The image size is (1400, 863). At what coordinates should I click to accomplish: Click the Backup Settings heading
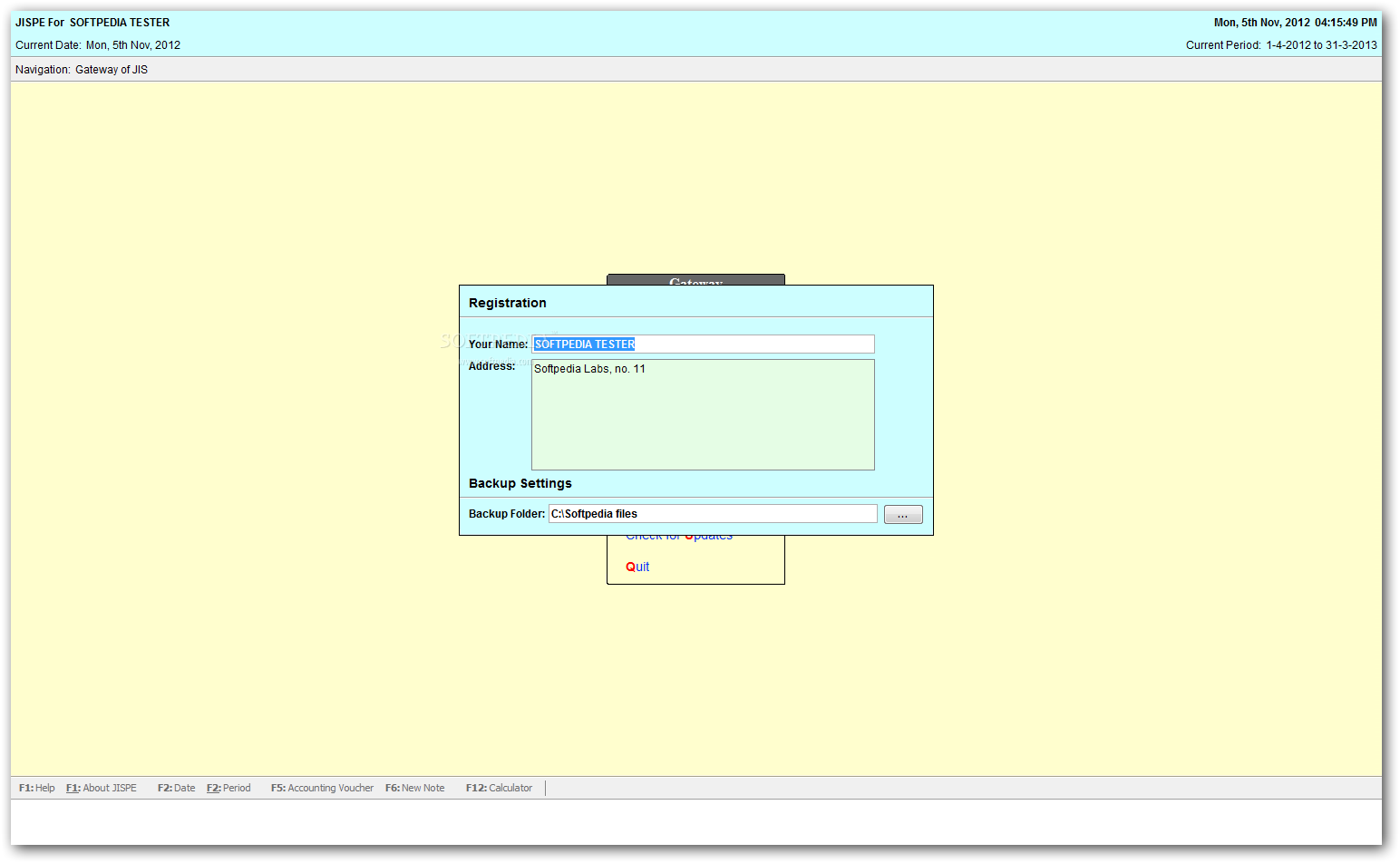(520, 483)
